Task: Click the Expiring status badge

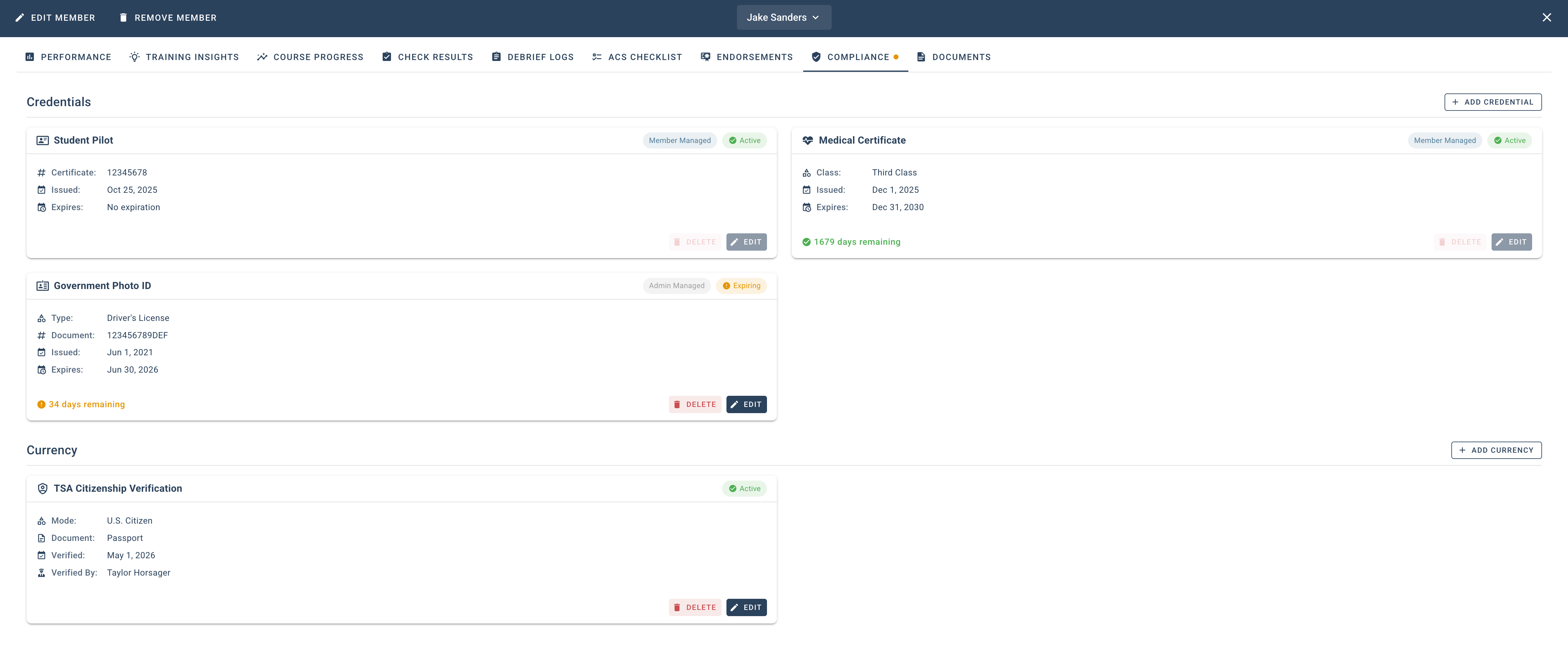Action: click(x=741, y=286)
